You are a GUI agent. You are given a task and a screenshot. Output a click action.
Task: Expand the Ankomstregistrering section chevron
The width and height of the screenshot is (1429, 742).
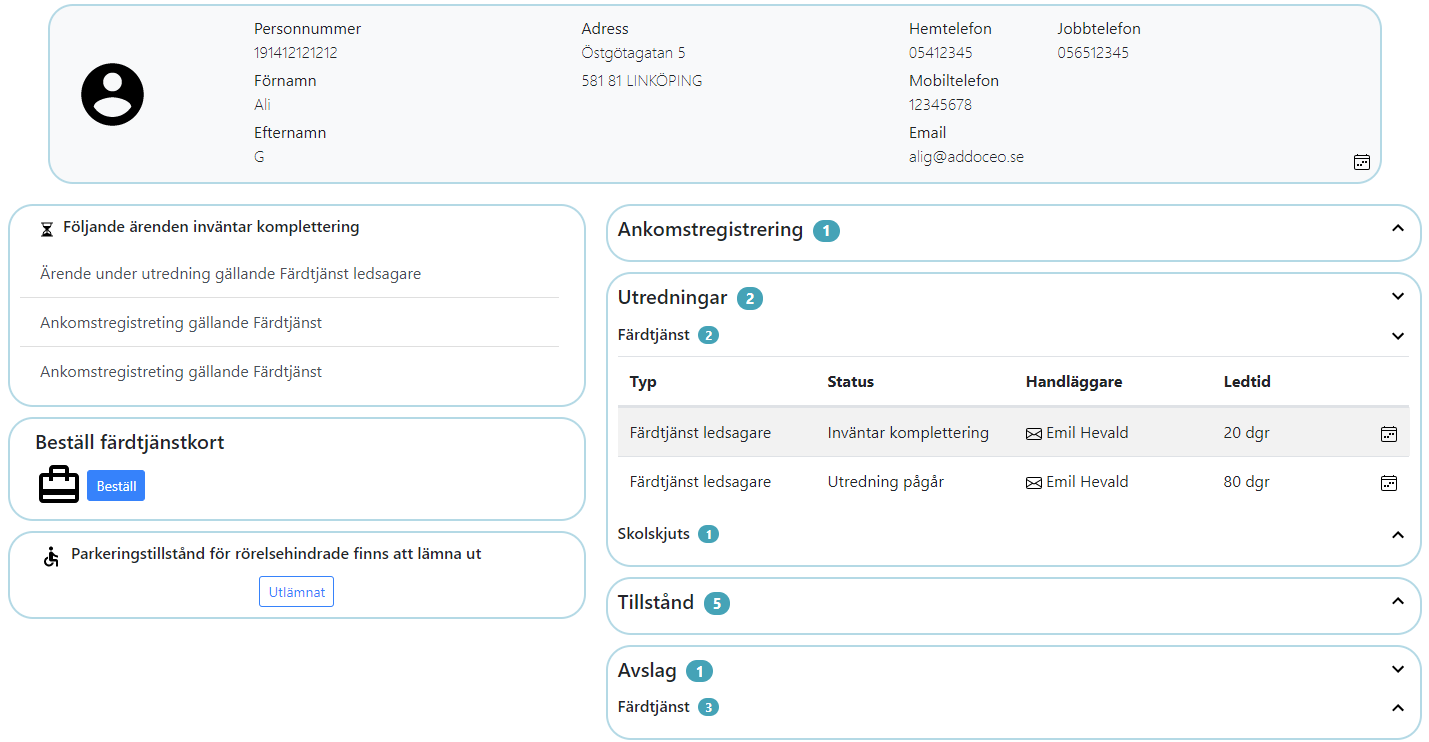(1398, 228)
